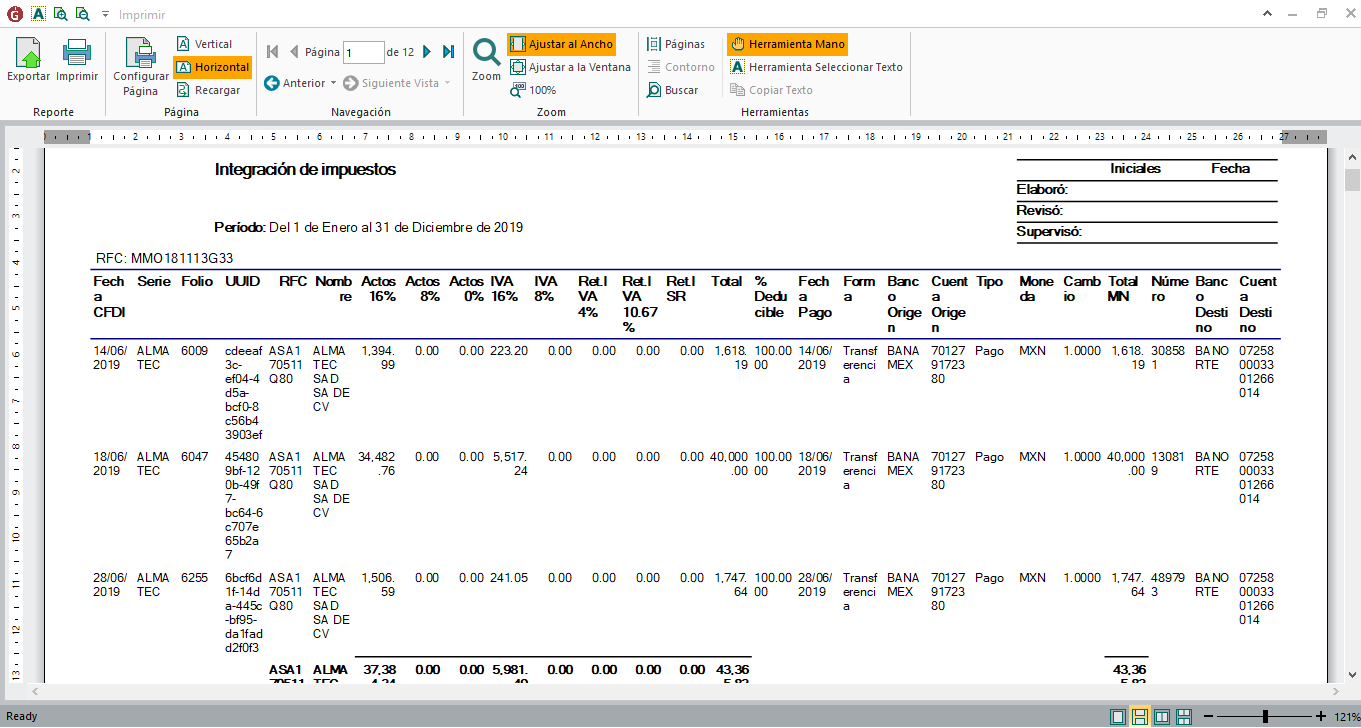Toggle the Herramienta Mano tool

[x=787, y=44]
